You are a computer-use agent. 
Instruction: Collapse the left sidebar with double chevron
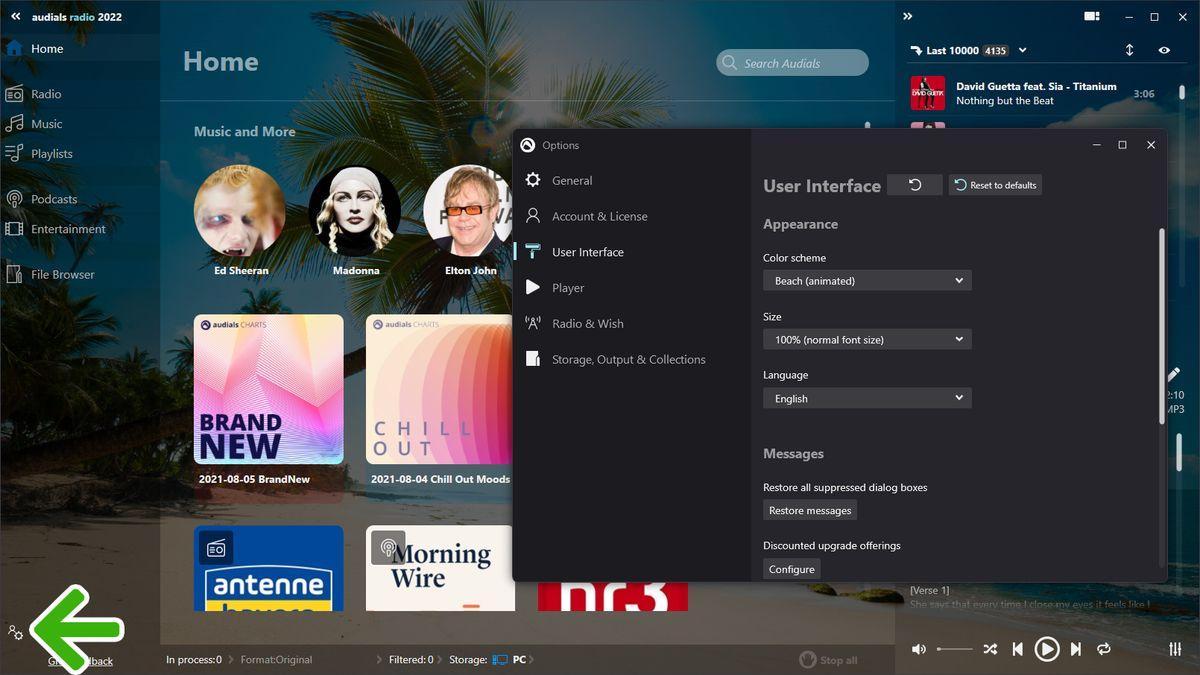[x=16, y=17]
